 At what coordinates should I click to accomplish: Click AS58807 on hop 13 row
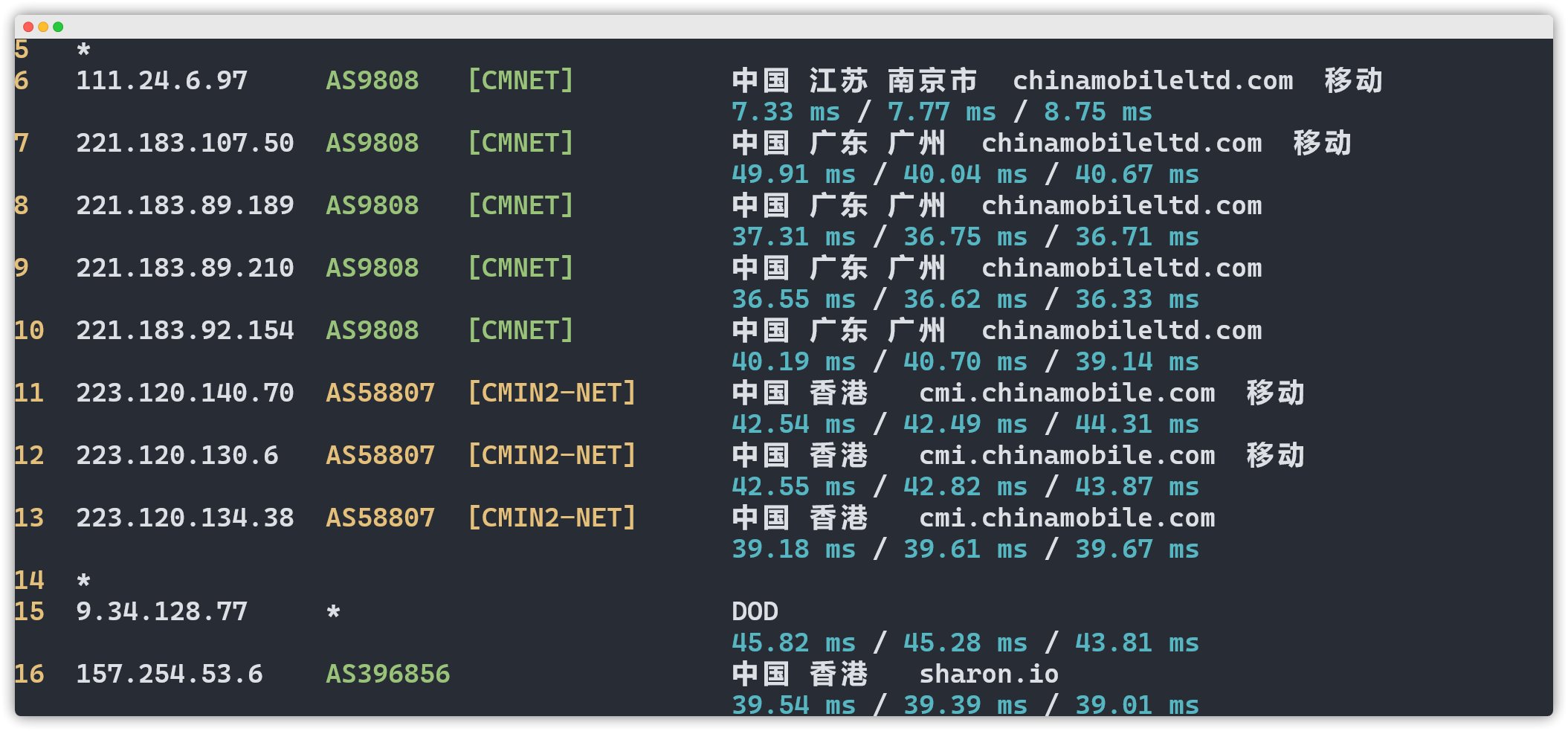(x=381, y=518)
